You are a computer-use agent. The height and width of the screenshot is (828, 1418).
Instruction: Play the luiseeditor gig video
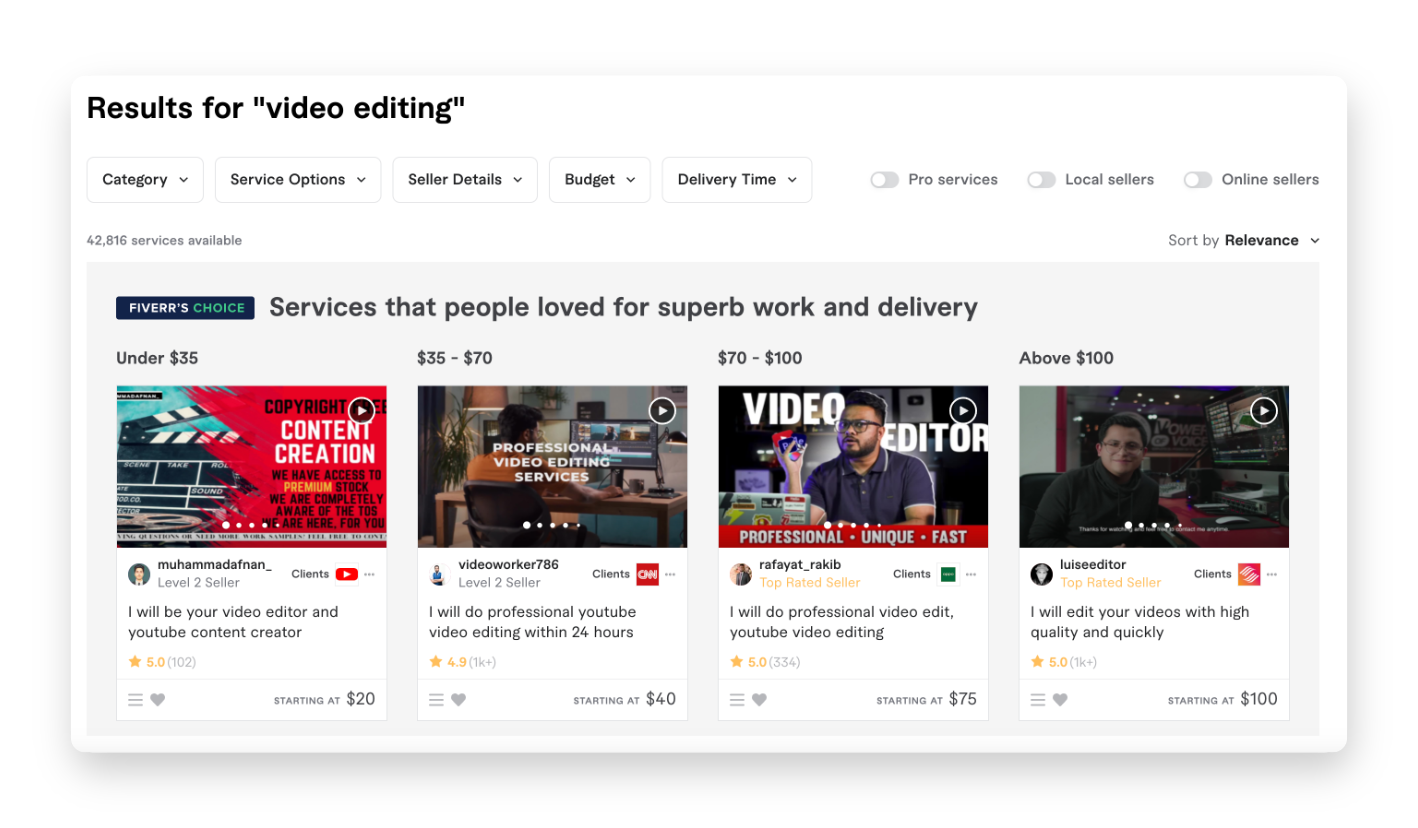[1264, 410]
